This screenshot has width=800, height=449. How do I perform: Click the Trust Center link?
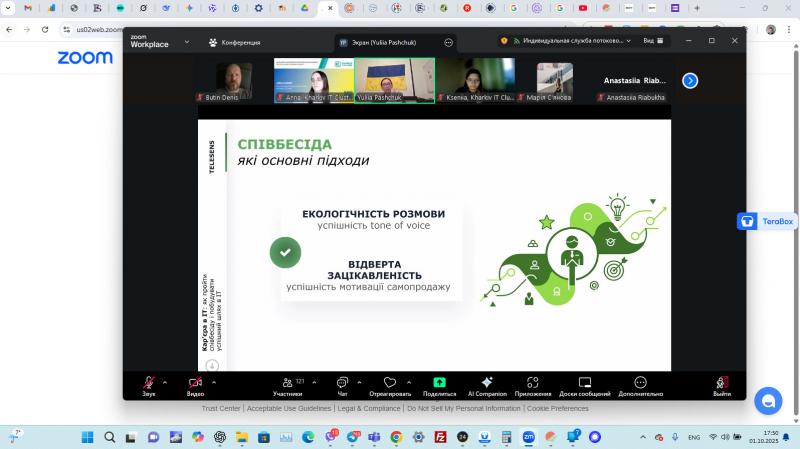click(x=221, y=408)
